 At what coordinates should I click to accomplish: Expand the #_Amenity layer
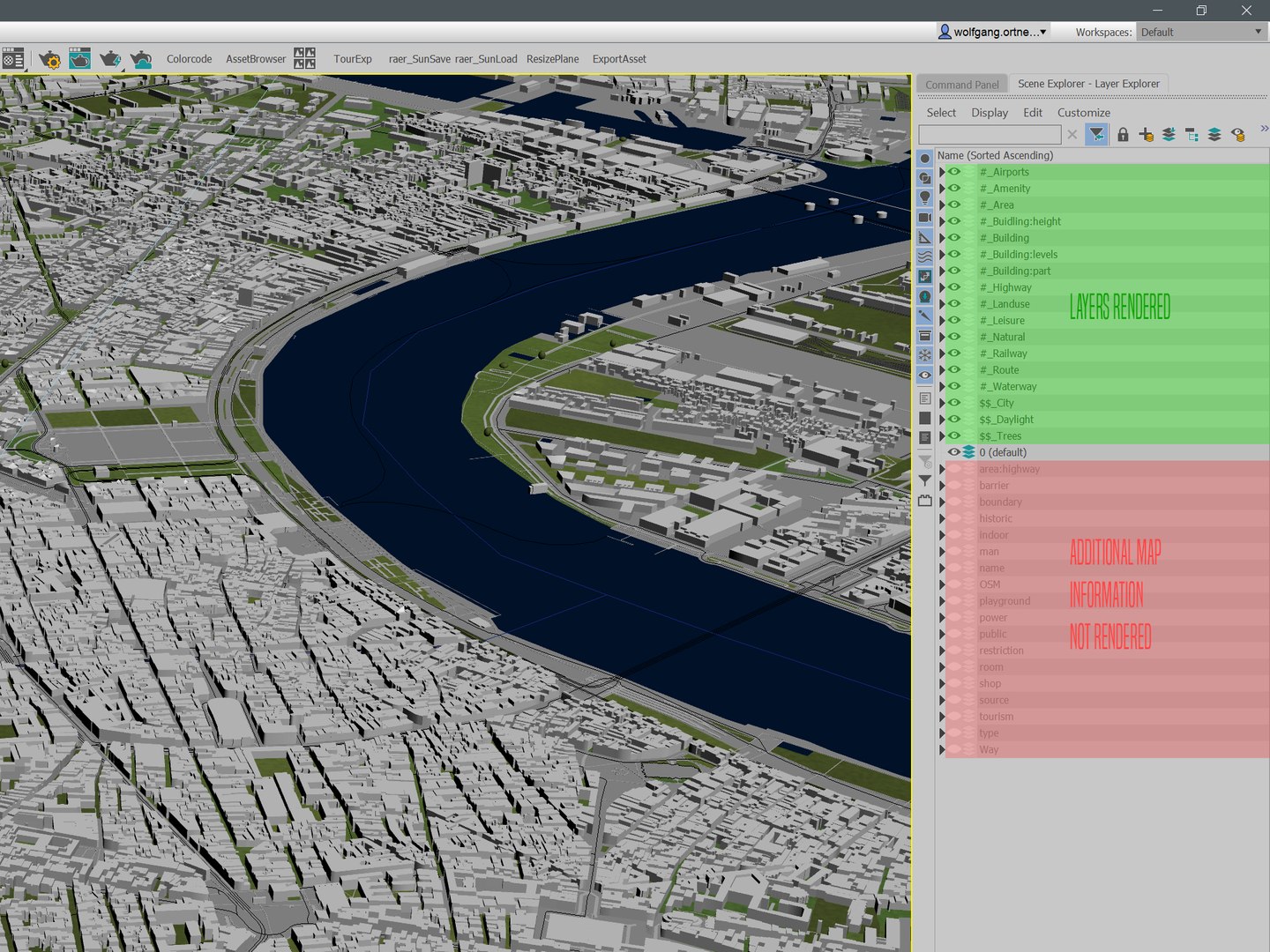click(942, 189)
